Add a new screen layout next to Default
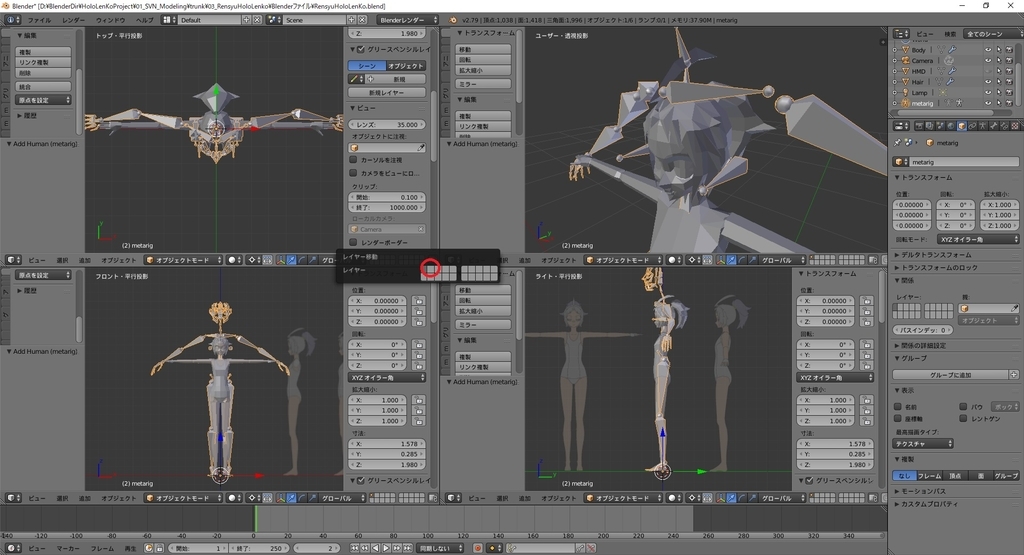This screenshot has width=1024, height=555. pyautogui.click(x=247, y=20)
